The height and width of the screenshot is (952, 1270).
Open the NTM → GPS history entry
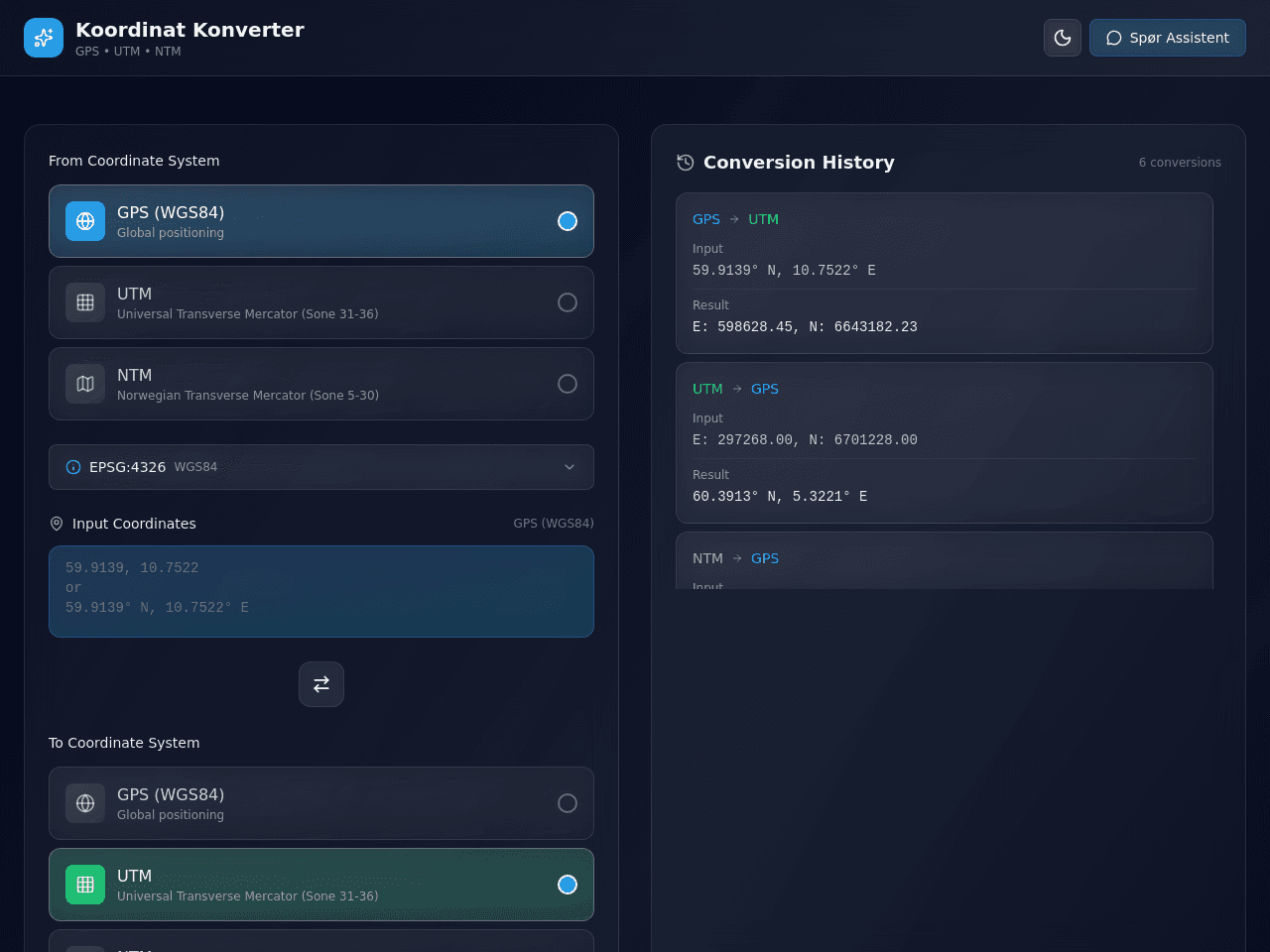(x=945, y=560)
